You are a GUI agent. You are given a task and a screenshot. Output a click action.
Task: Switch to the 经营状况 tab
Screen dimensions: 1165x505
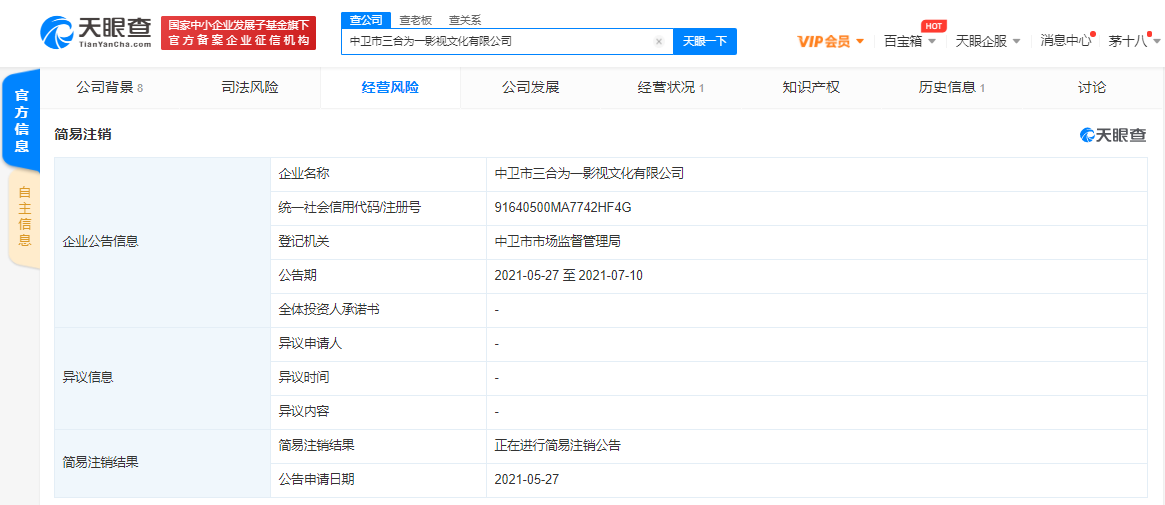click(670, 88)
